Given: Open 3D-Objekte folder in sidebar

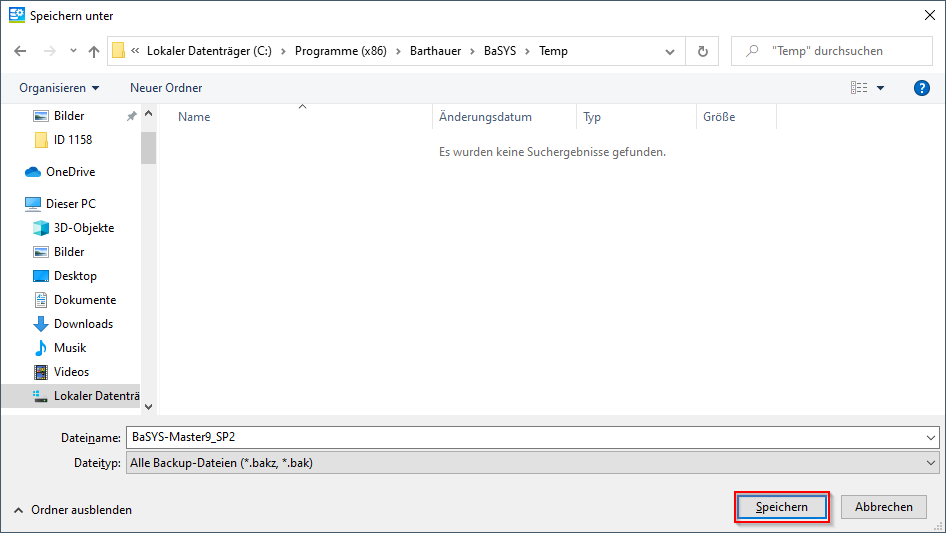Looking at the screenshot, I should (83, 228).
